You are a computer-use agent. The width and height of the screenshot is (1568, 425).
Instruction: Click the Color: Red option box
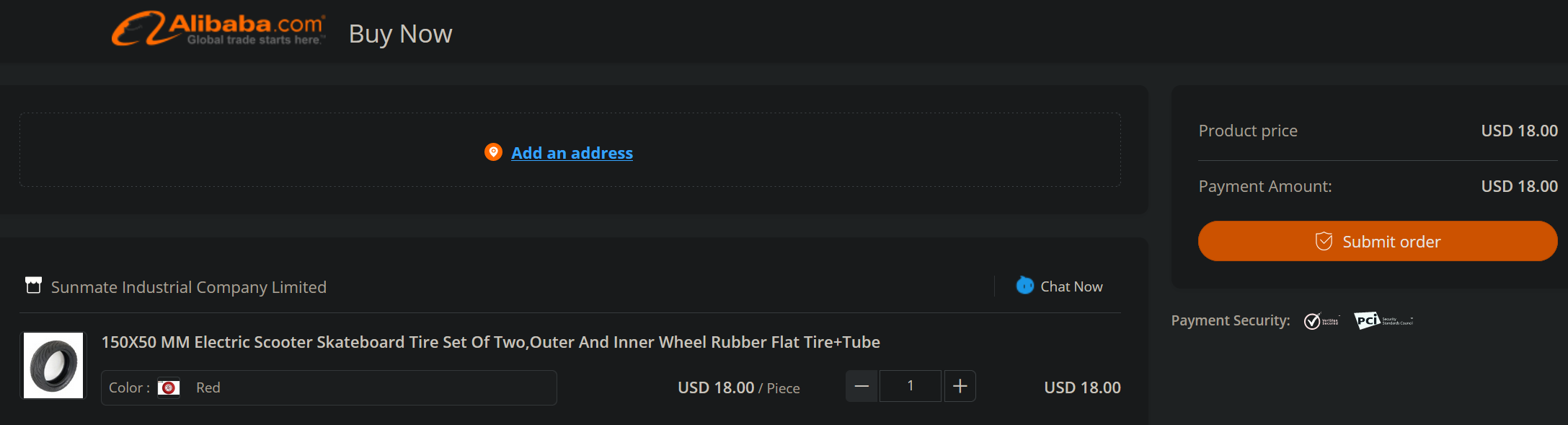coord(329,387)
